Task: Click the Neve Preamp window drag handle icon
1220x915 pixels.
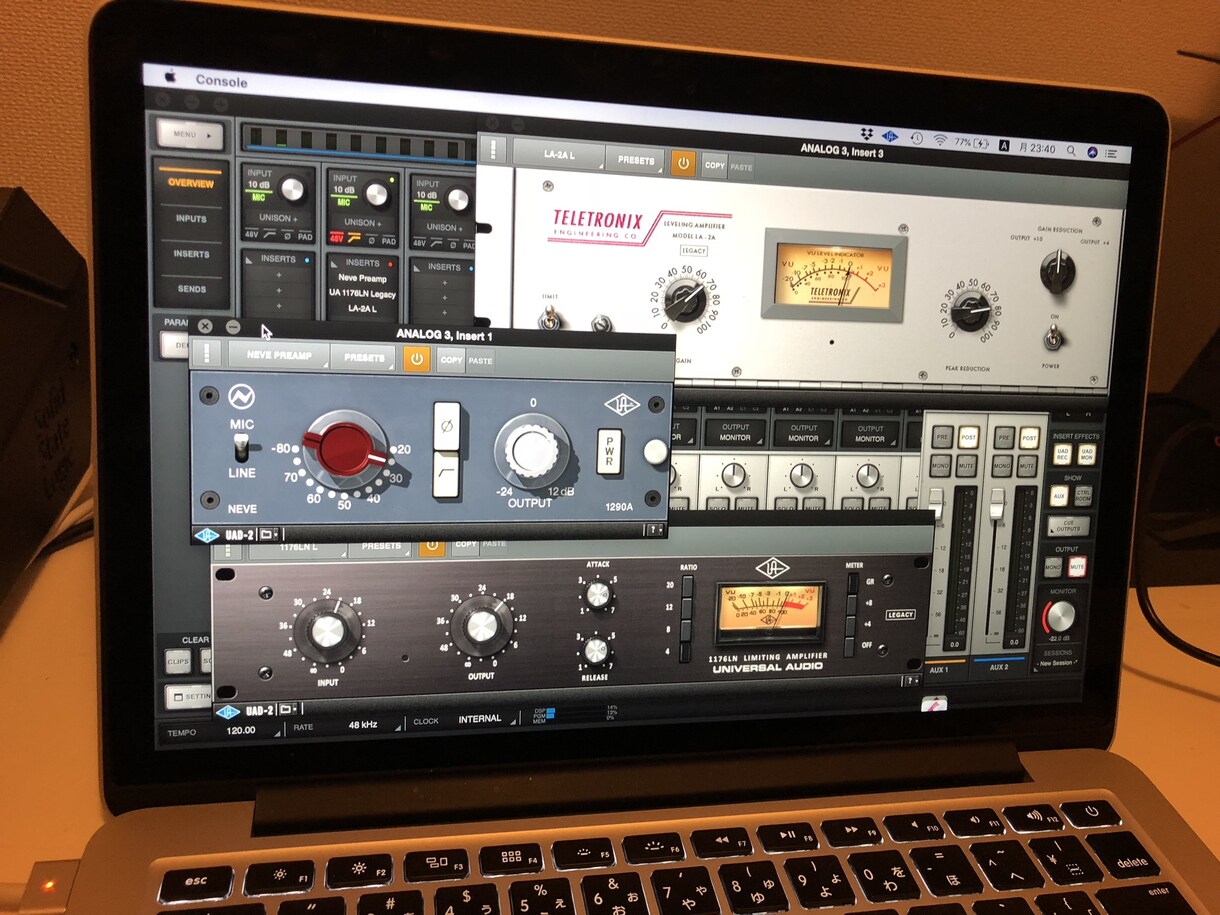Action: point(206,353)
